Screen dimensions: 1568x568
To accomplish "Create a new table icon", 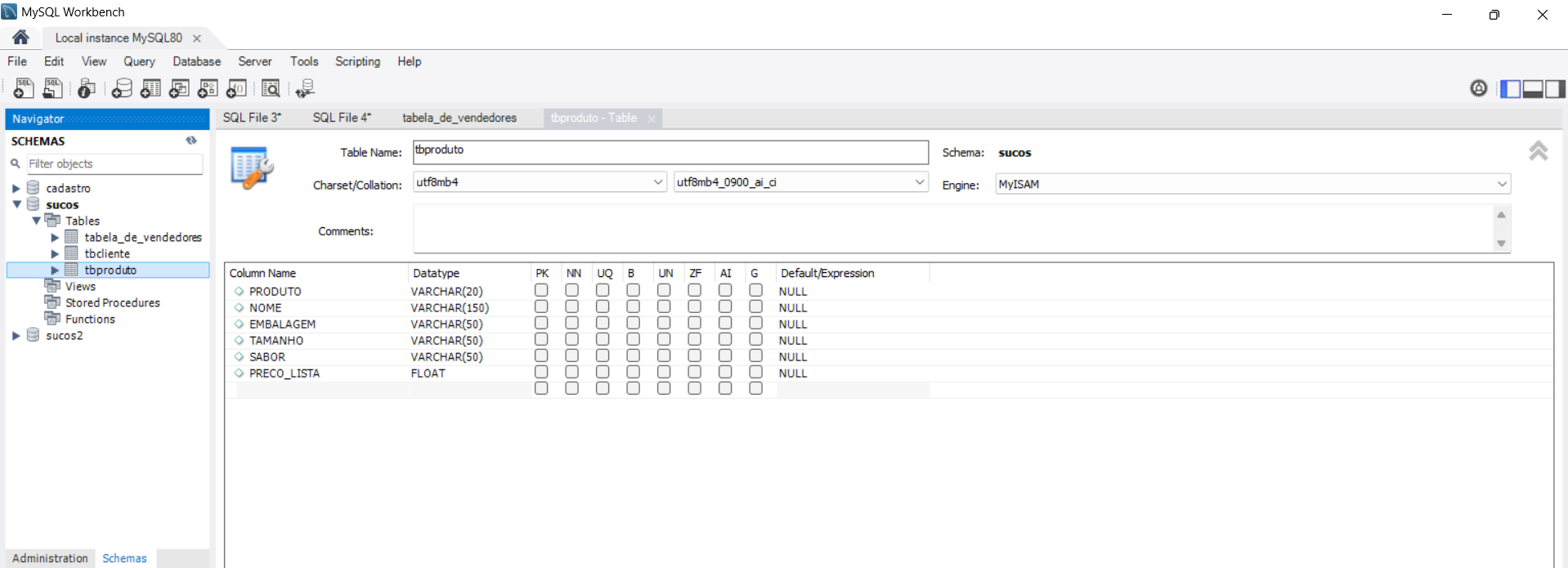I will (x=150, y=88).
